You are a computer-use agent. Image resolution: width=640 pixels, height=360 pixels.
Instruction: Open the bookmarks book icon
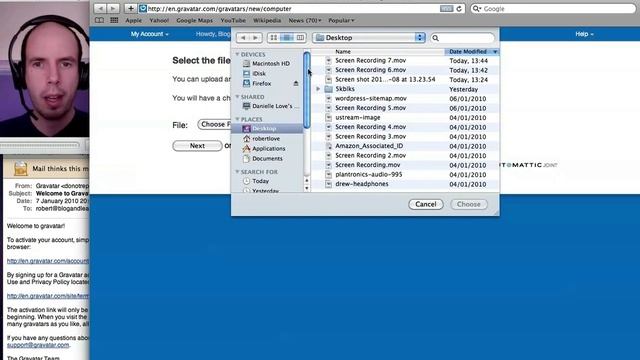tap(99, 20)
